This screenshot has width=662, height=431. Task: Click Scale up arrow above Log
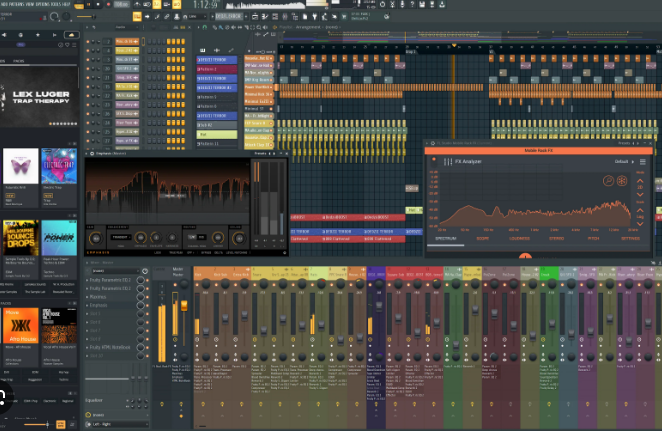pos(640,210)
